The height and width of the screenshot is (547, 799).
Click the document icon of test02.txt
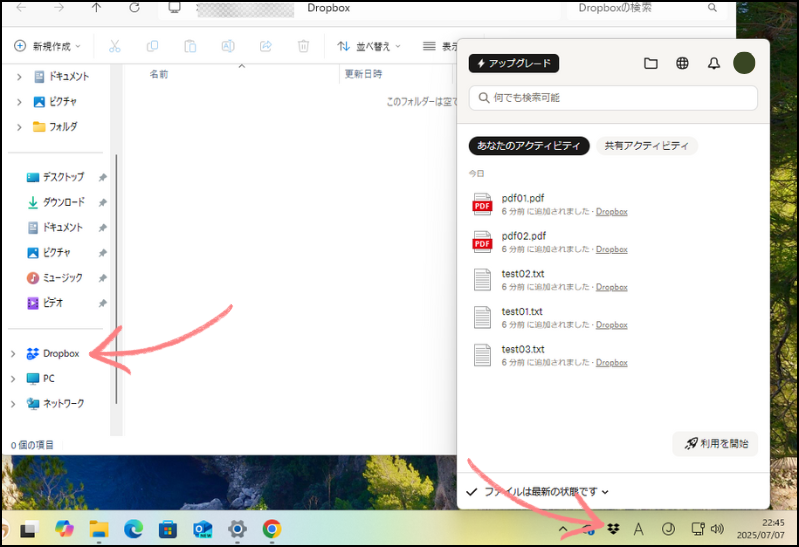(x=482, y=279)
